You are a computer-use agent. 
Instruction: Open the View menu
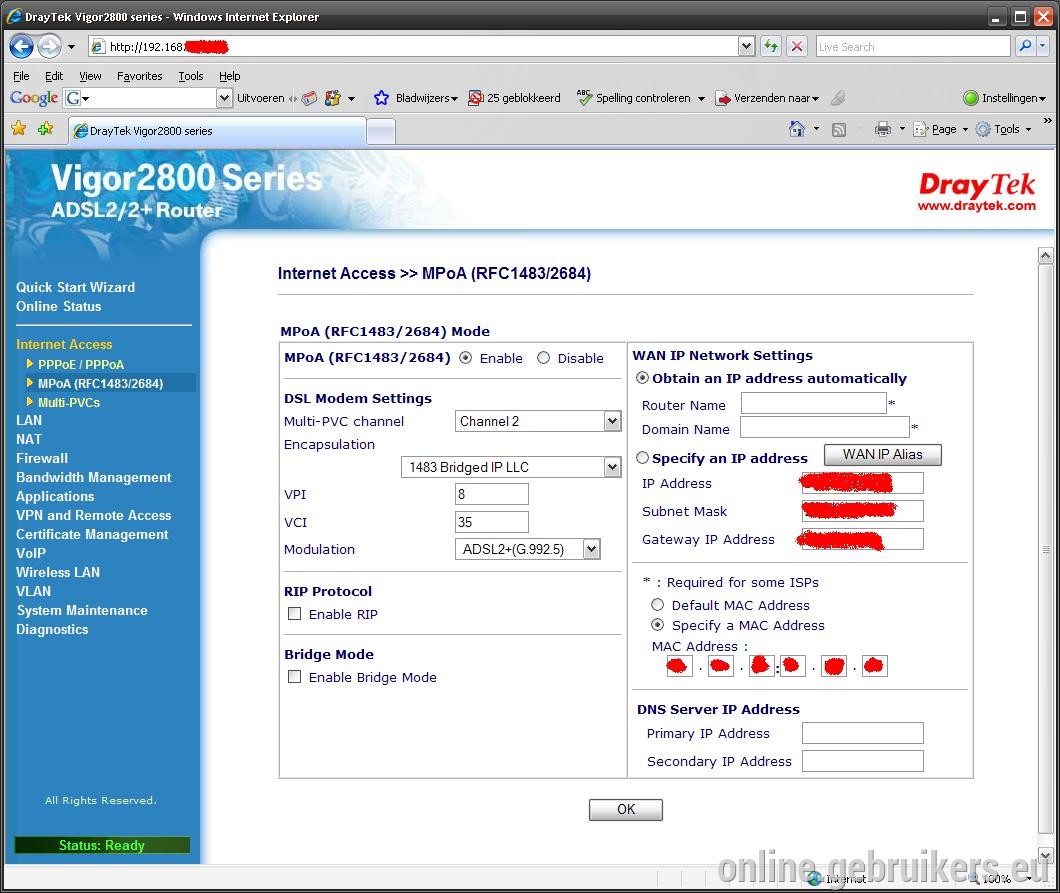[90, 76]
